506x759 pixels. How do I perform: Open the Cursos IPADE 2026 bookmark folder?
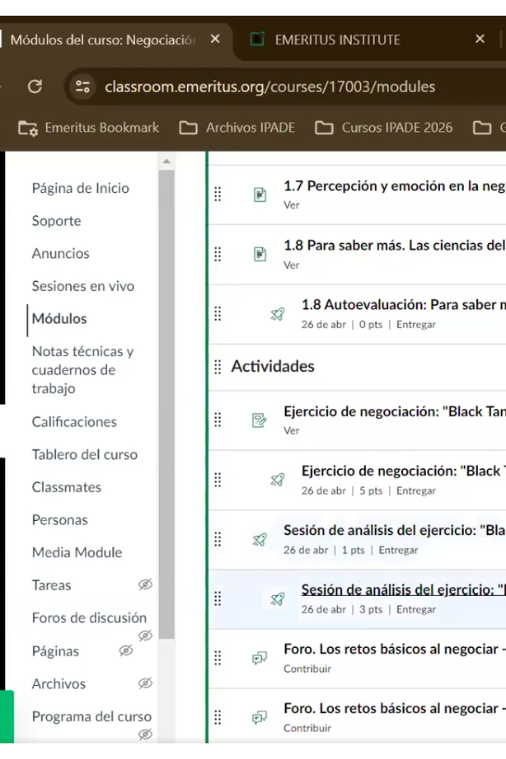383,128
